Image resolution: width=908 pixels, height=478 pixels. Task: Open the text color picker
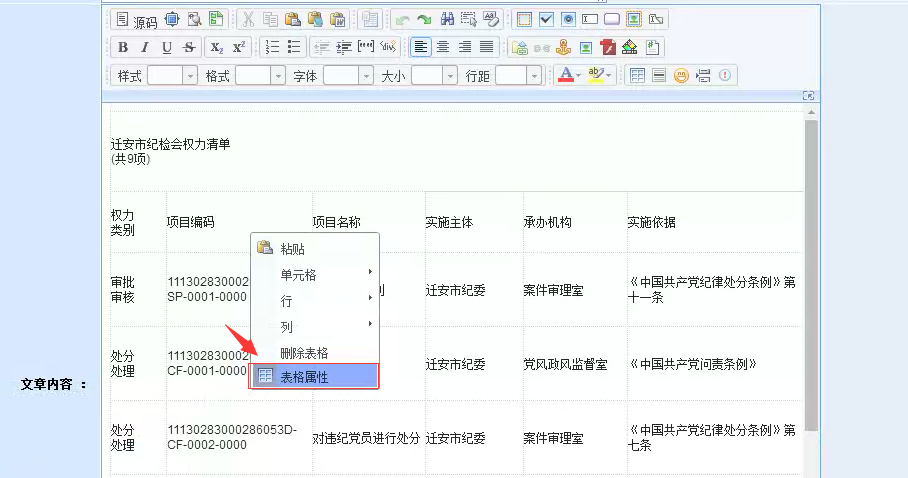pyautogui.click(x=567, y=75)
